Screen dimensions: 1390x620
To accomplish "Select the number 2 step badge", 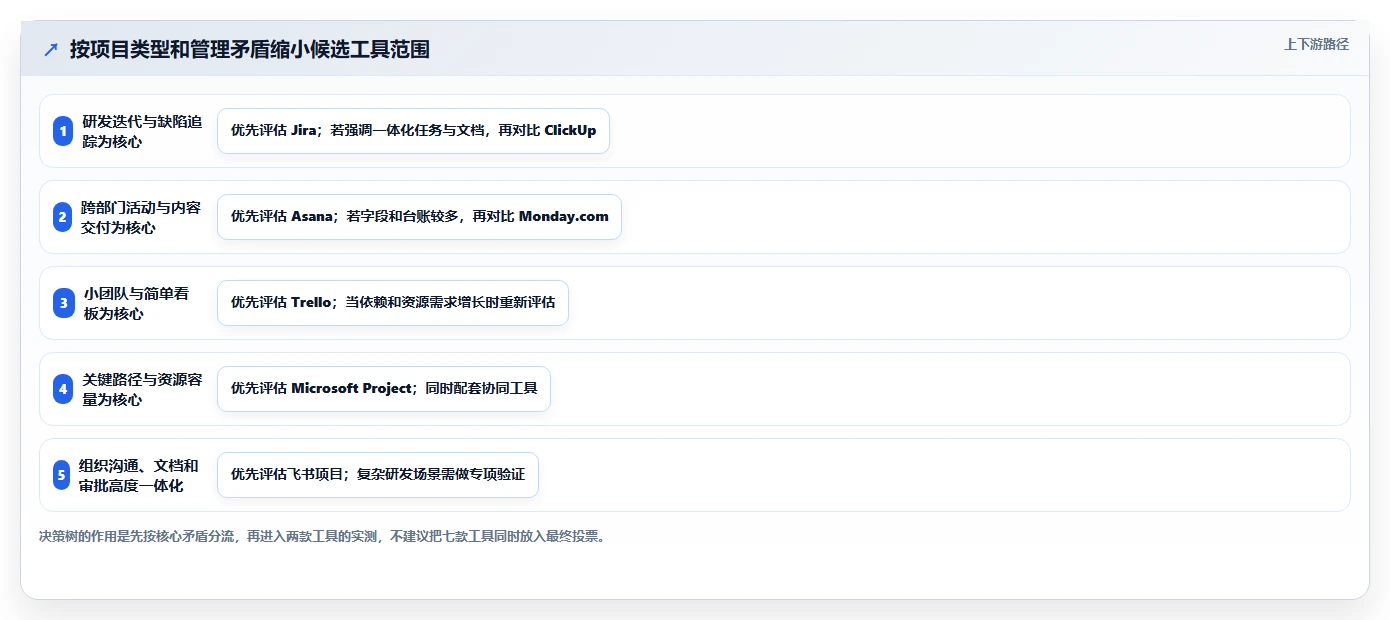I will tap(63, 217).
